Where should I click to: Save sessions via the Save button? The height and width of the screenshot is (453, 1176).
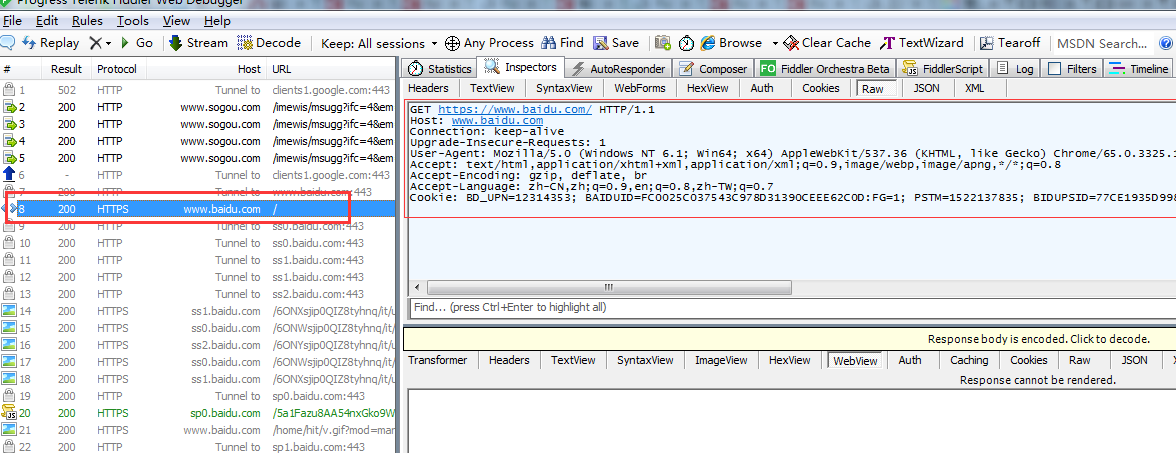tap(616, 43)
